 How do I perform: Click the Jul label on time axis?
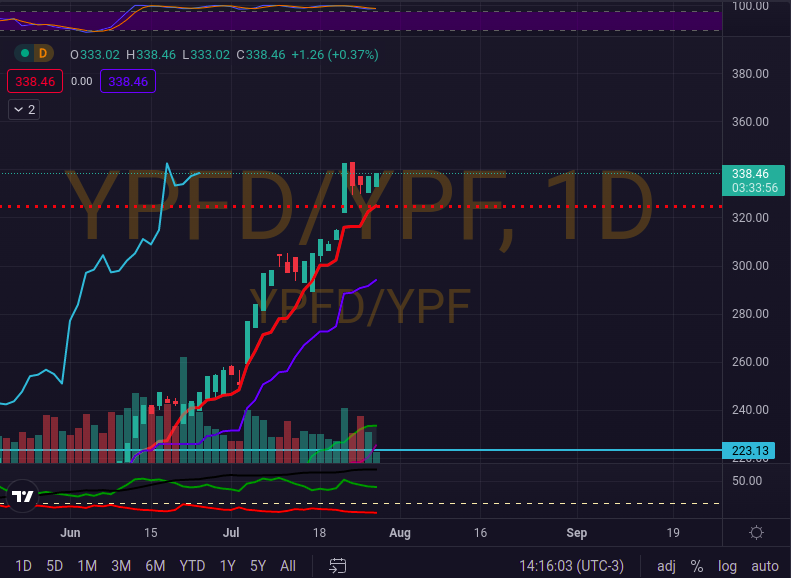(x=231, y=533)
